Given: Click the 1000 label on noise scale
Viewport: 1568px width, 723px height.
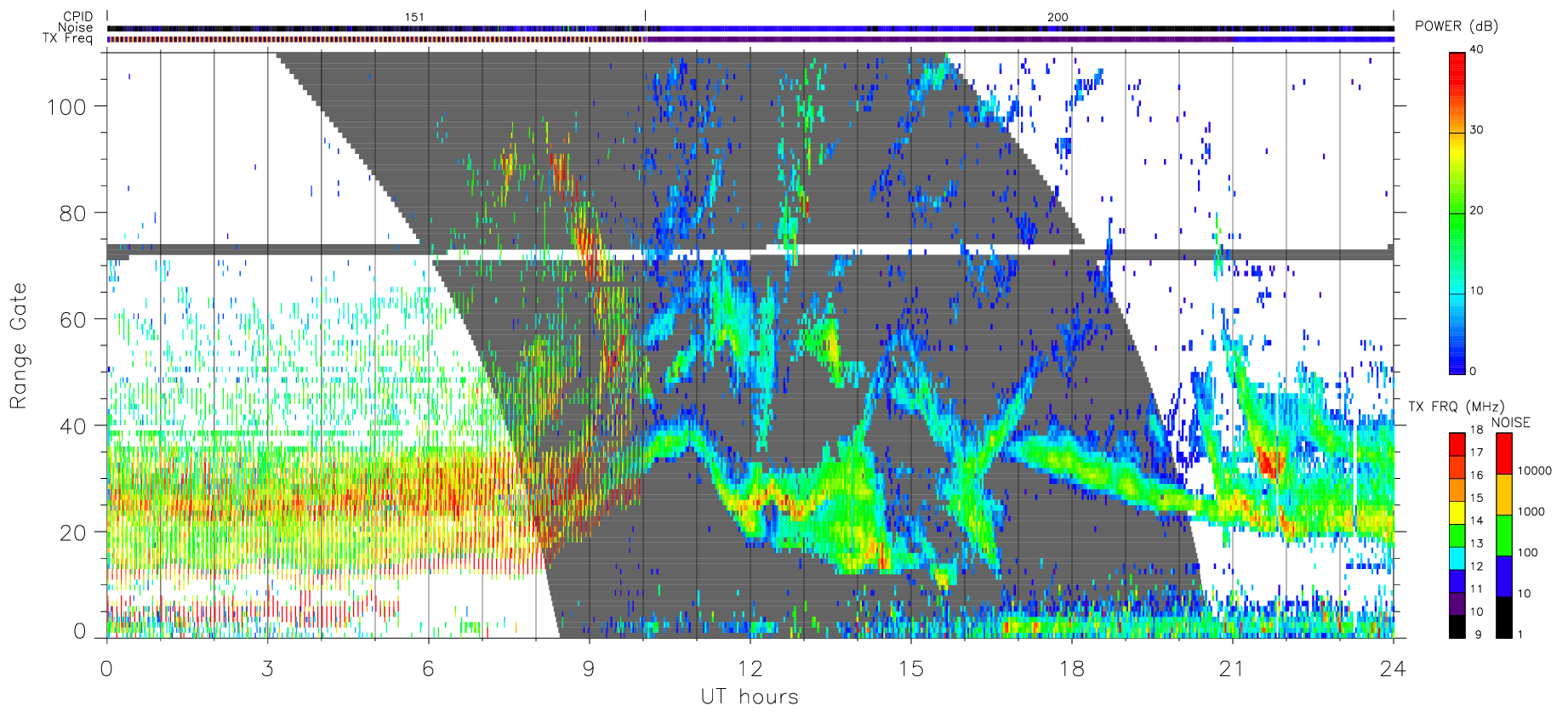Looking at the screenshot, I should tap(1531, 512).
